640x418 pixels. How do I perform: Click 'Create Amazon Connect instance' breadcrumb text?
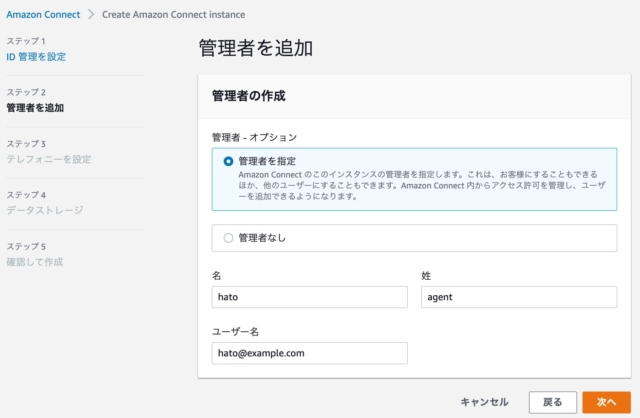(x=173, y=14)
